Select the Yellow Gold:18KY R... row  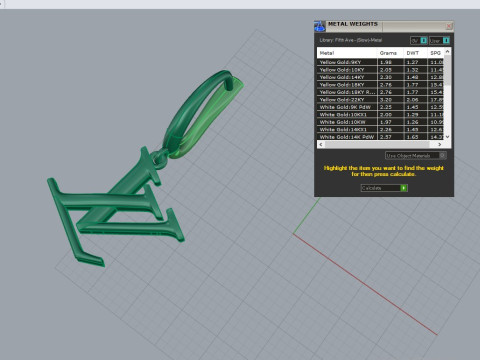tap(380, 92)
